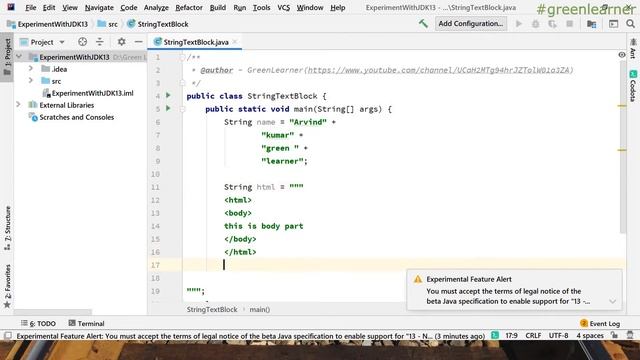
Task: Click the inspection eye icon in the editor's upper right
Action: coord(622,54)
